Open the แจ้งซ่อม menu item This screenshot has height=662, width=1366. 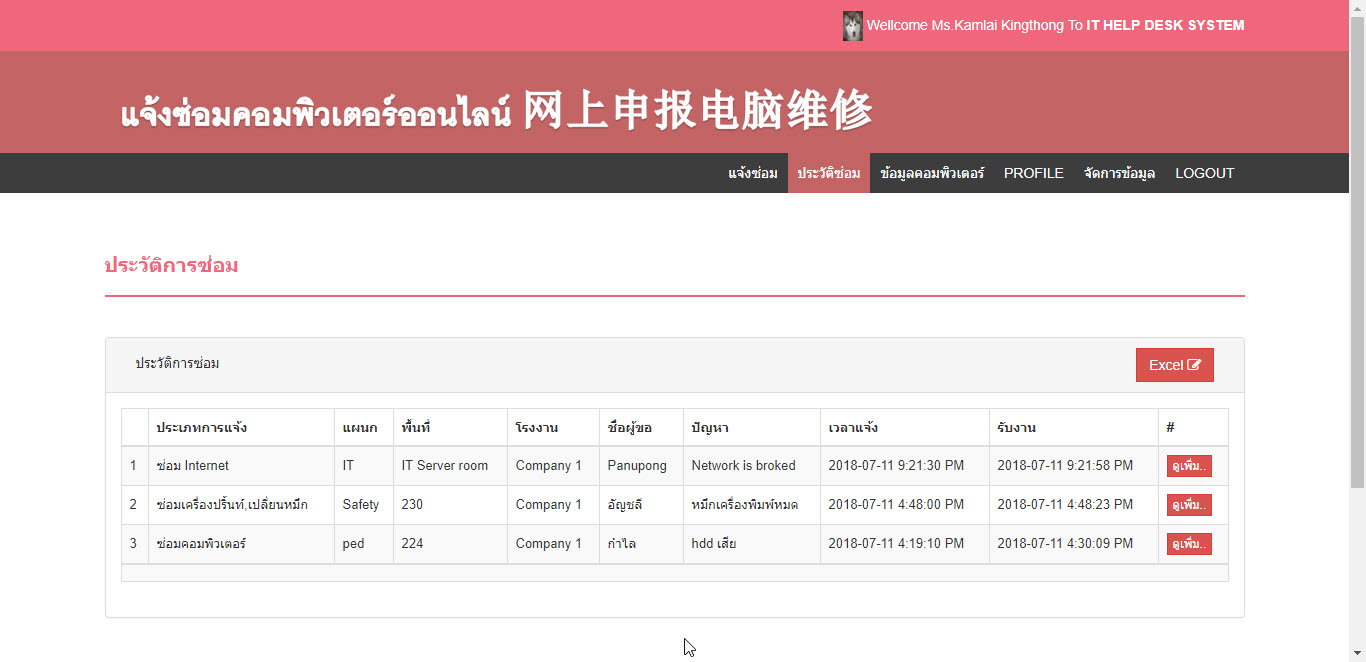[x=753, y=173]
